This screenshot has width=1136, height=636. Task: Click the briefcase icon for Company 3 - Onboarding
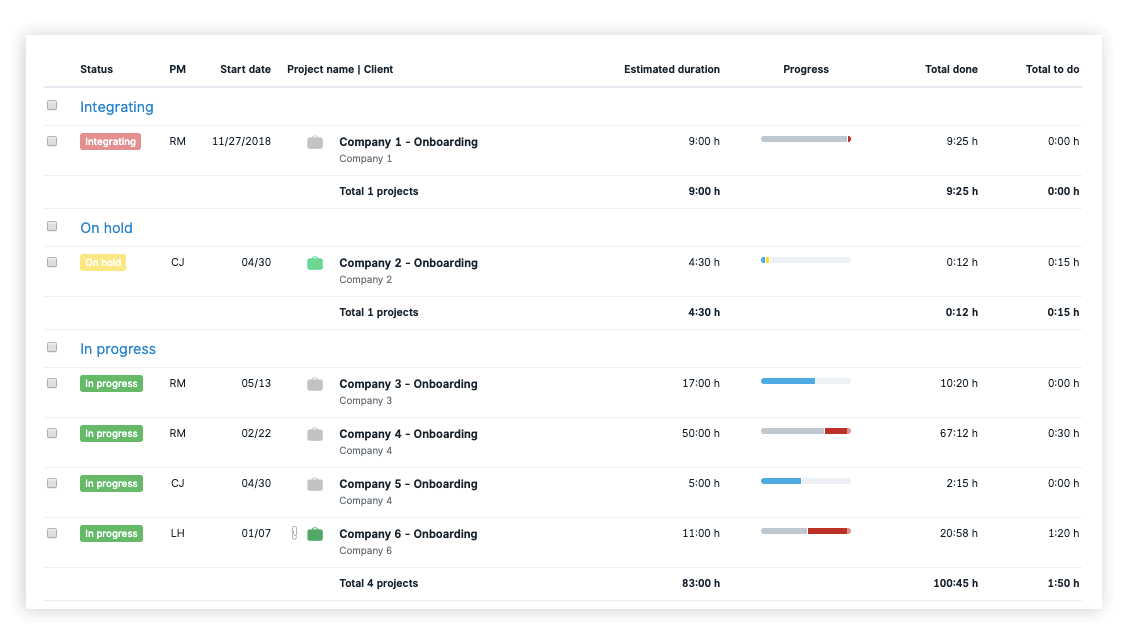pyautogui.click(x=314, y=384)
